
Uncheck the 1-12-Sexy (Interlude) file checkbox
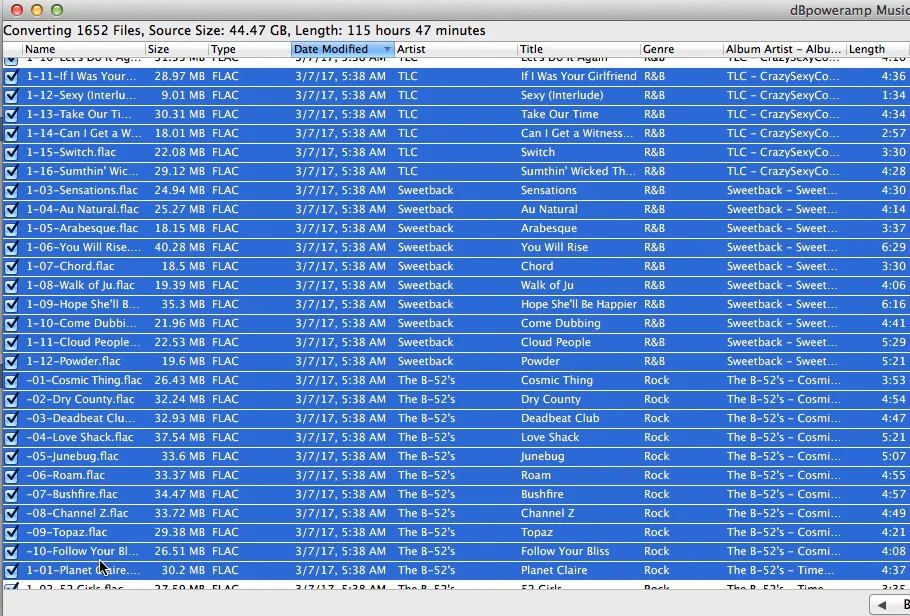(x=11, y=96)
